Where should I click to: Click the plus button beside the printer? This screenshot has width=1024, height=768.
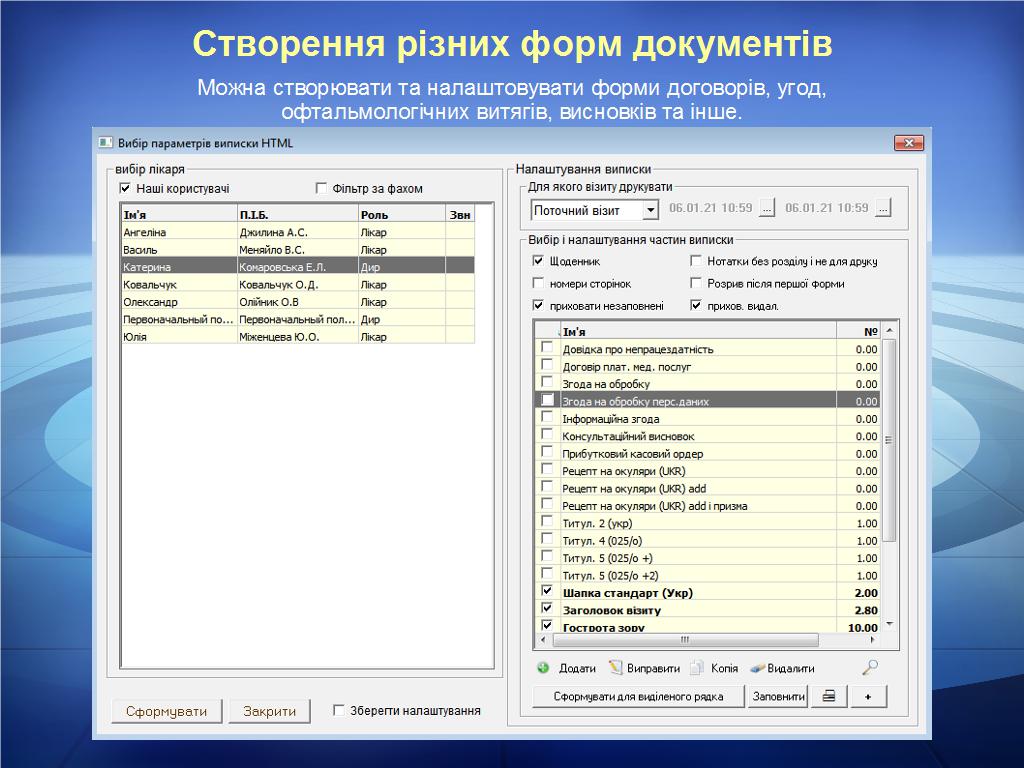[867, 697]
